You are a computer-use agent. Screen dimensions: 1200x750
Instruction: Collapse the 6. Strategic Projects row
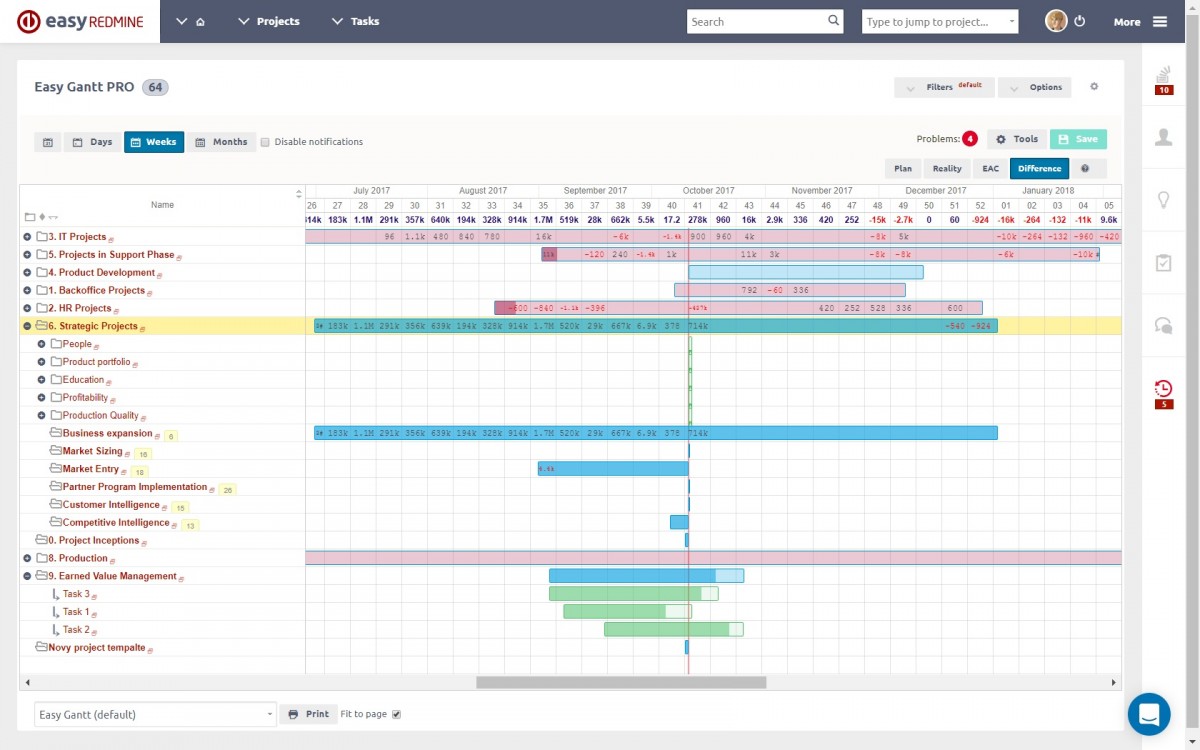[x=28, y=326]
